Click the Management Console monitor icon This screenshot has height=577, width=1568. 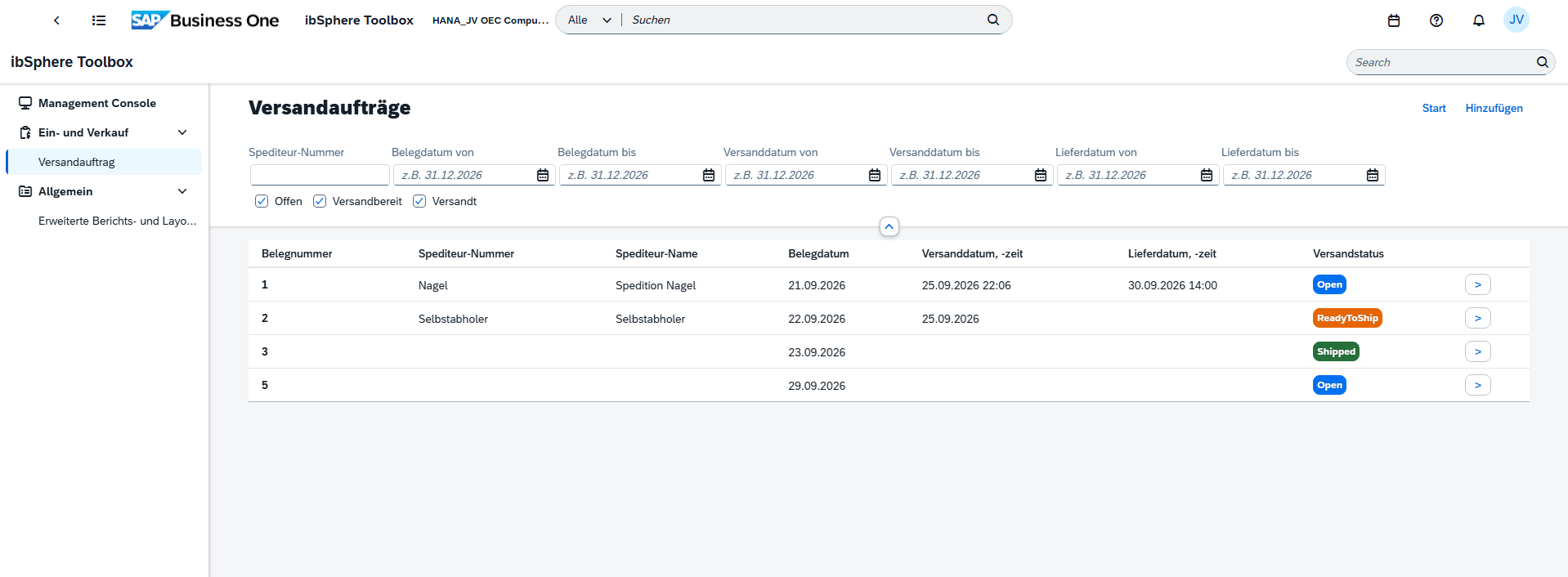click(25, 103)
